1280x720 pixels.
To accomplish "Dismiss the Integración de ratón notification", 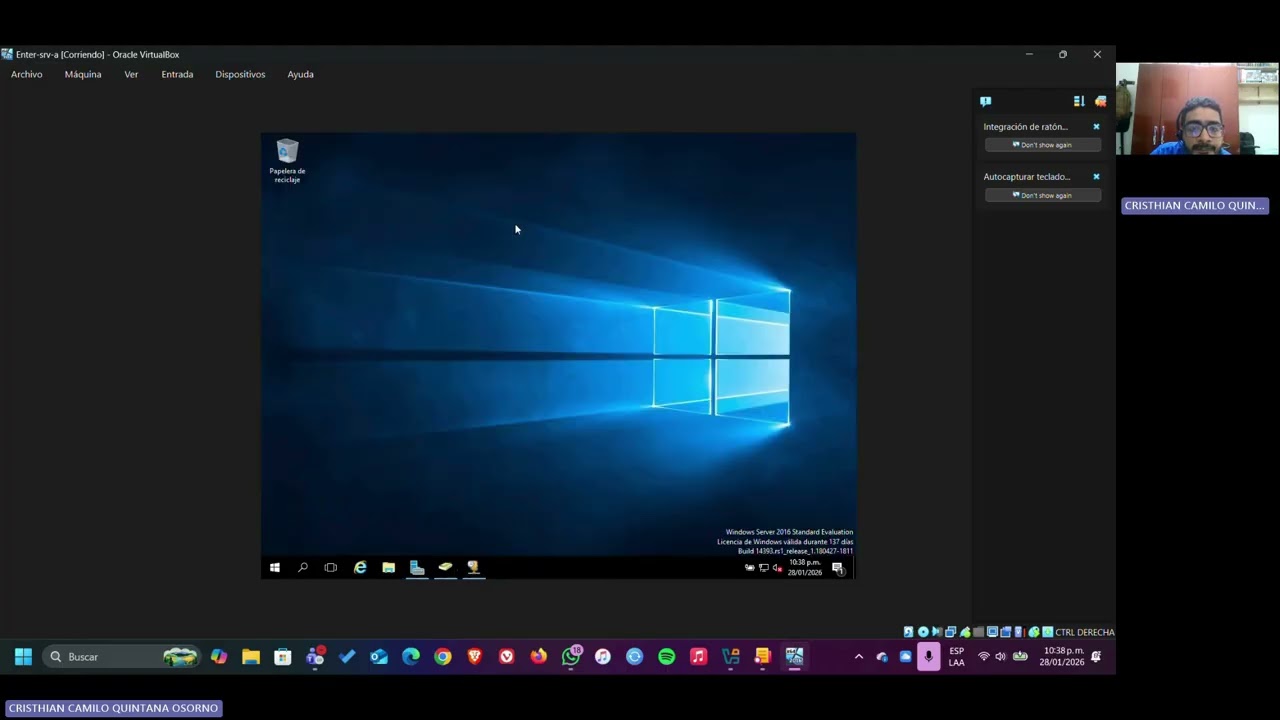I will (x=1096, y=127).
